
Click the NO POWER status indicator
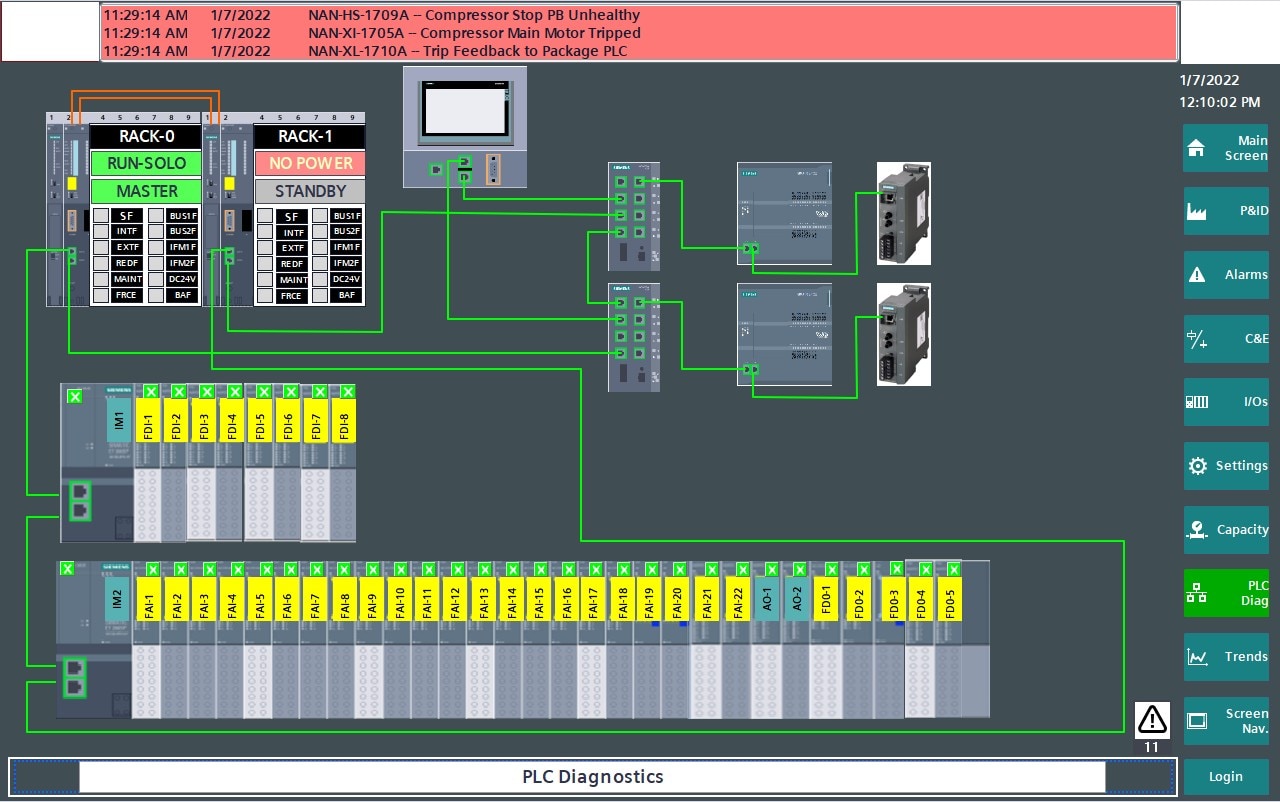310,163
